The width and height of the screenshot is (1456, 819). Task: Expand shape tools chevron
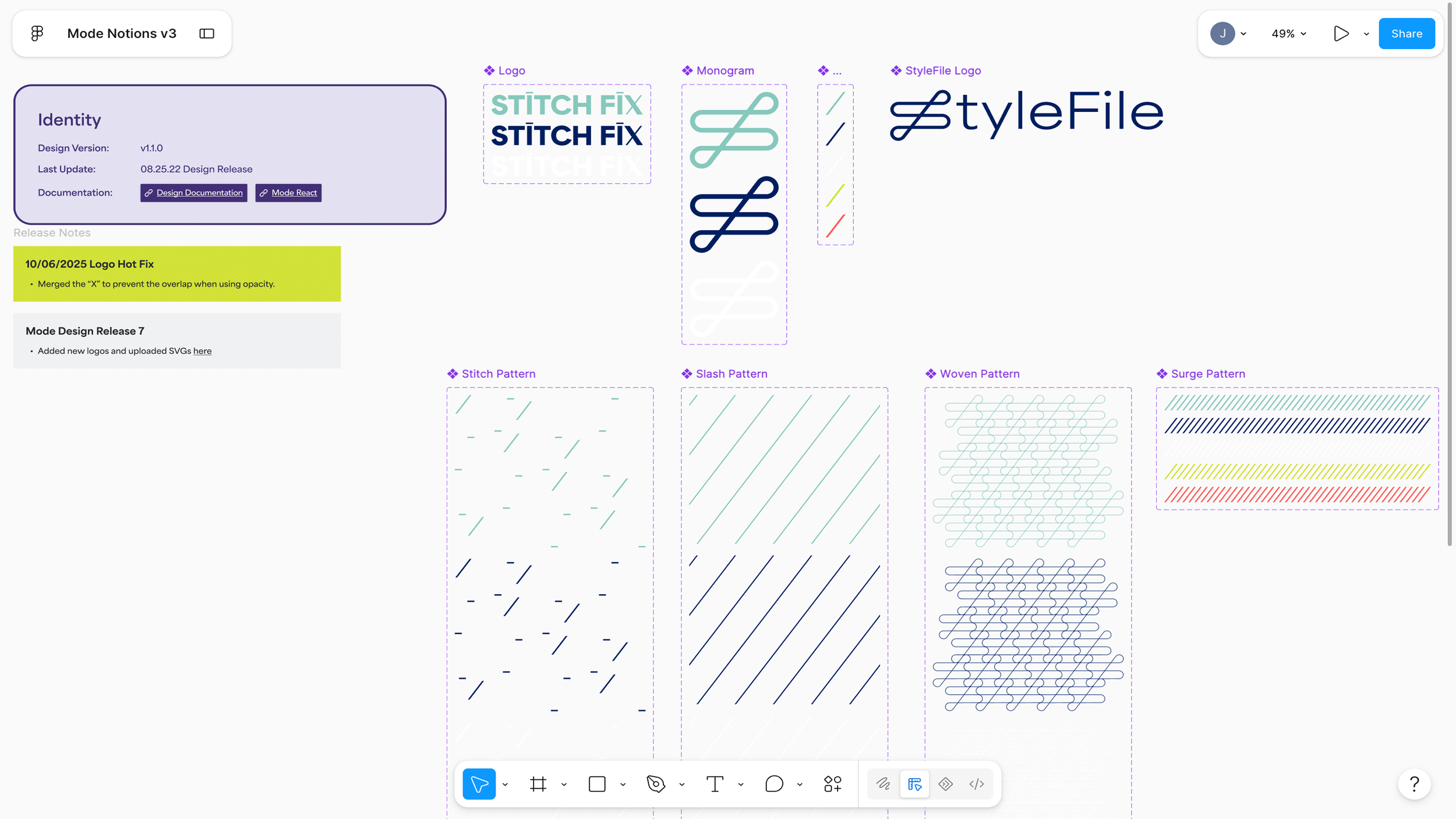[623, 784]
